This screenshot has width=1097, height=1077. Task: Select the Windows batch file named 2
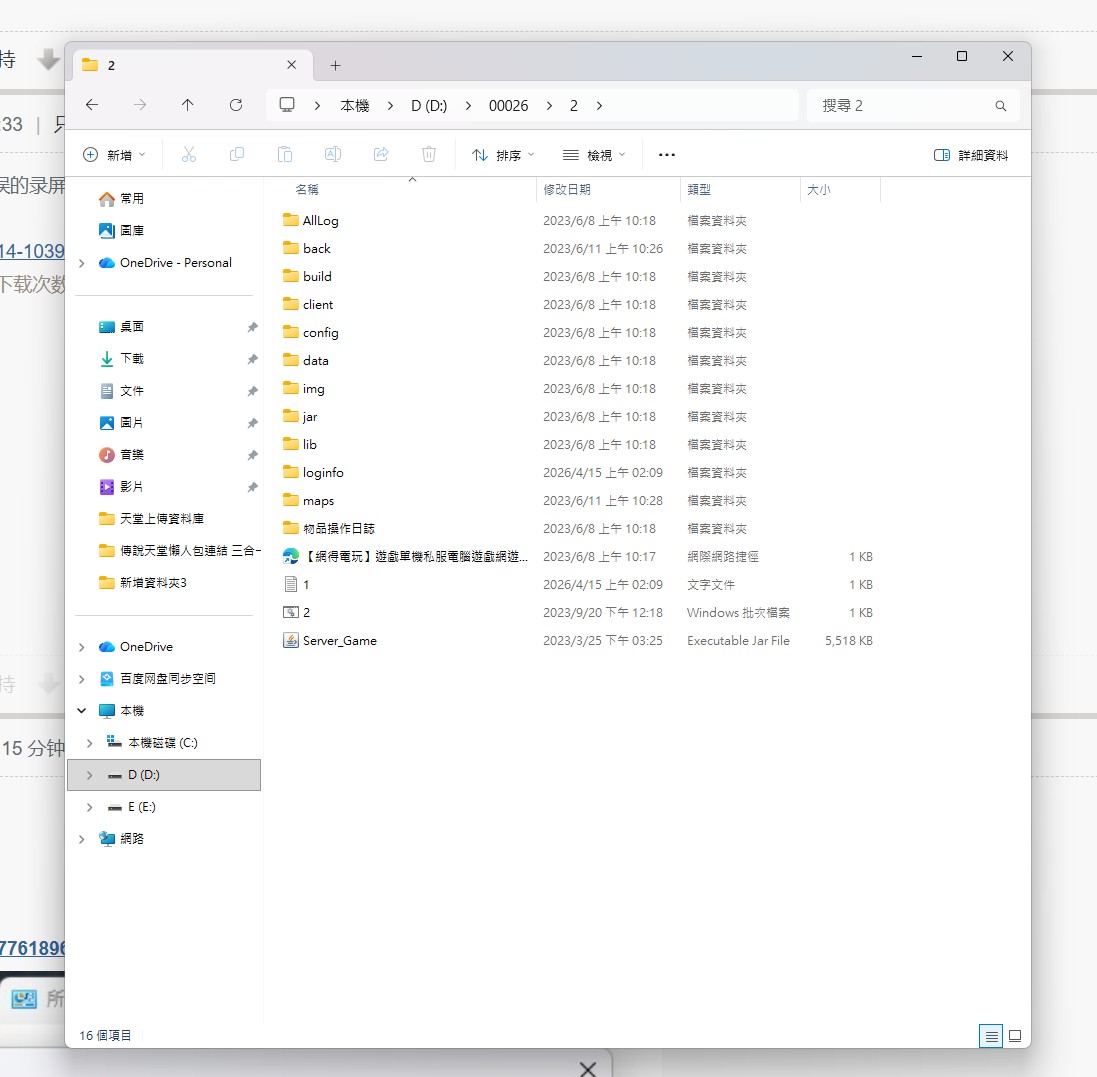(x=306, y=612)
